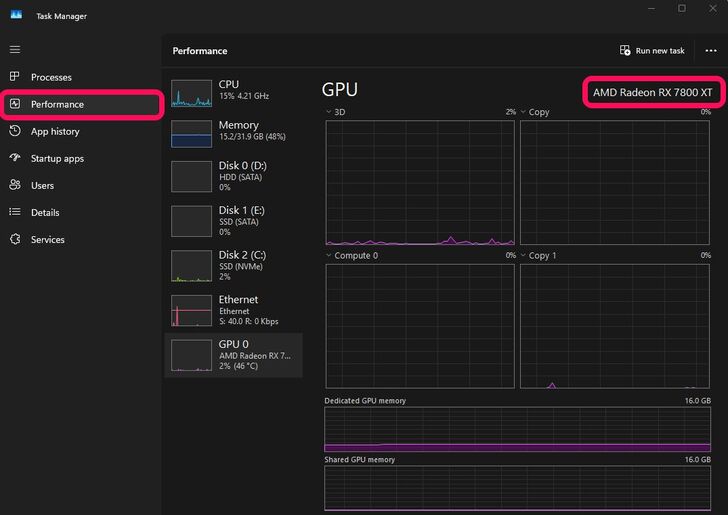Go to the Processes page
The image size is (728, 515).
coord(82,77)
